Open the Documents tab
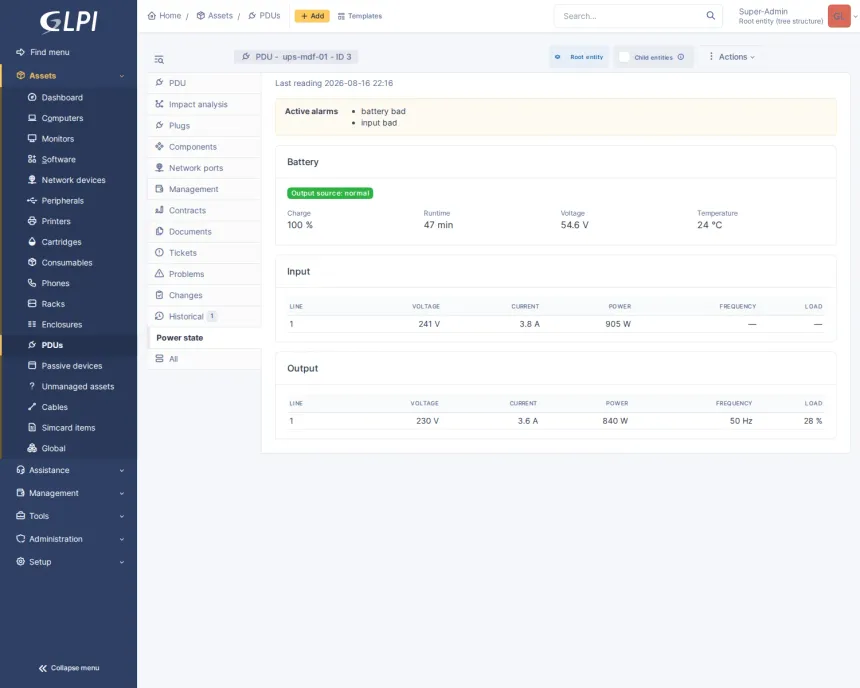This screenshot has height=688, width=860. 204,232
